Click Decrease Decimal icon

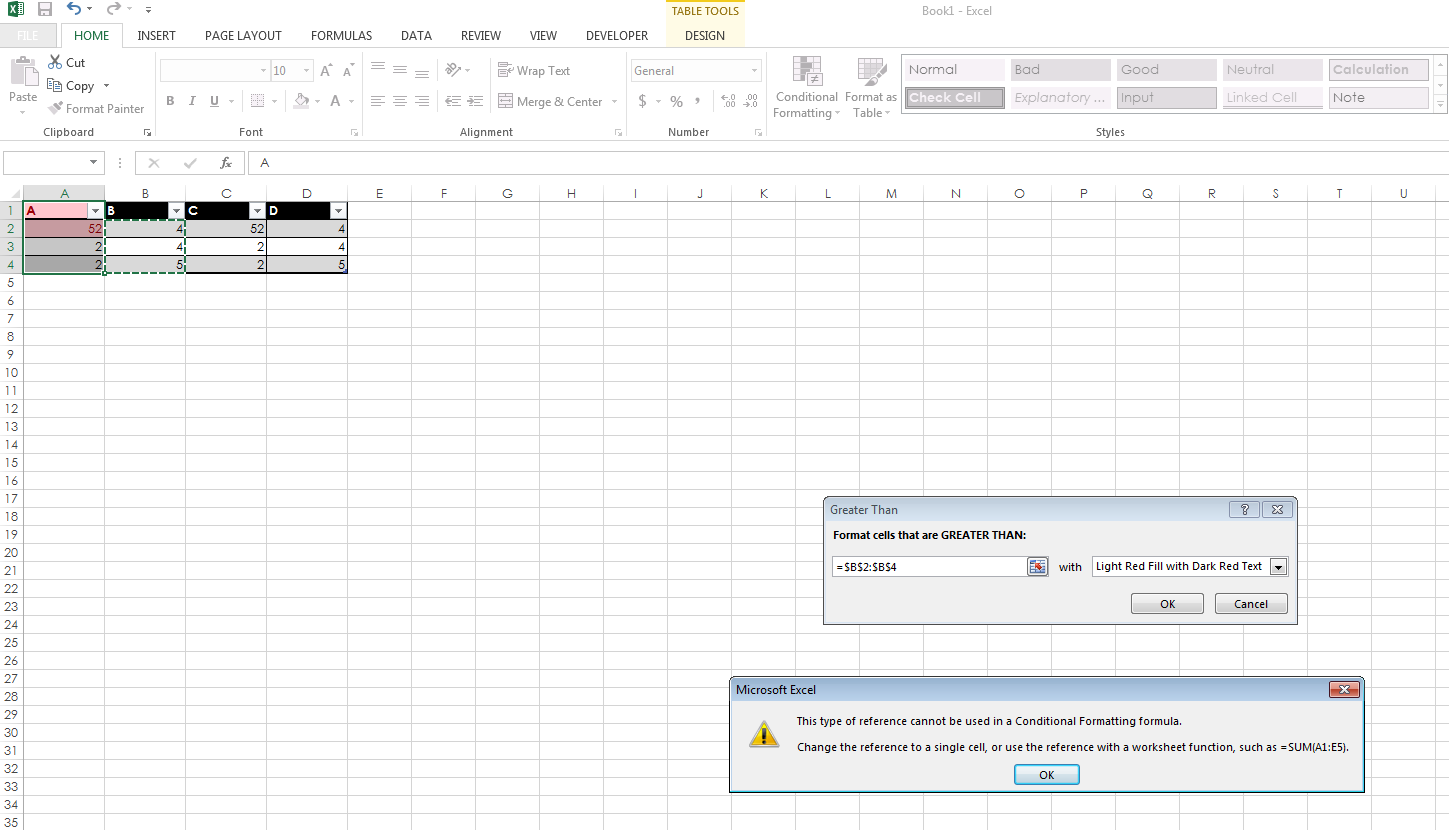pos(751,101)
